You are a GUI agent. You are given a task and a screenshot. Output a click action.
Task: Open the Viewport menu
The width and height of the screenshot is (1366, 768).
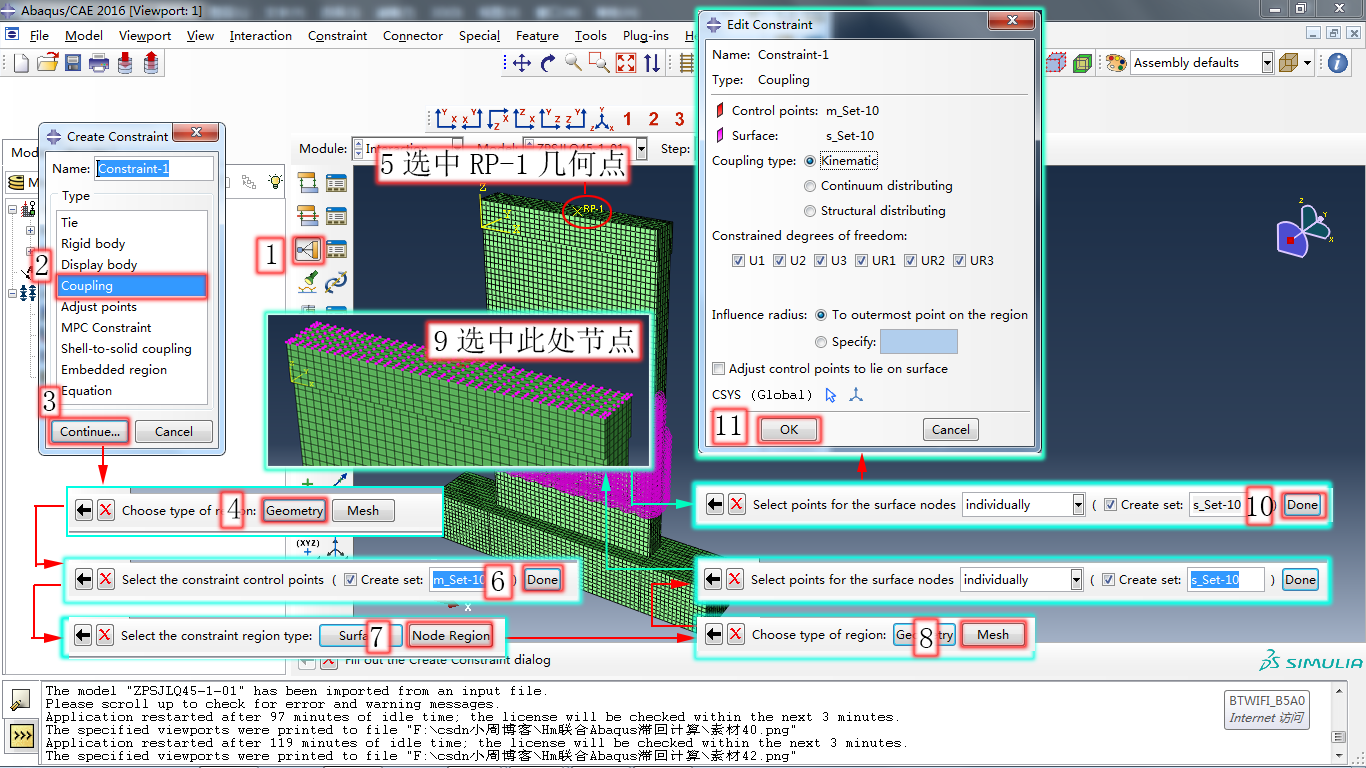click(x=145, y=36)
